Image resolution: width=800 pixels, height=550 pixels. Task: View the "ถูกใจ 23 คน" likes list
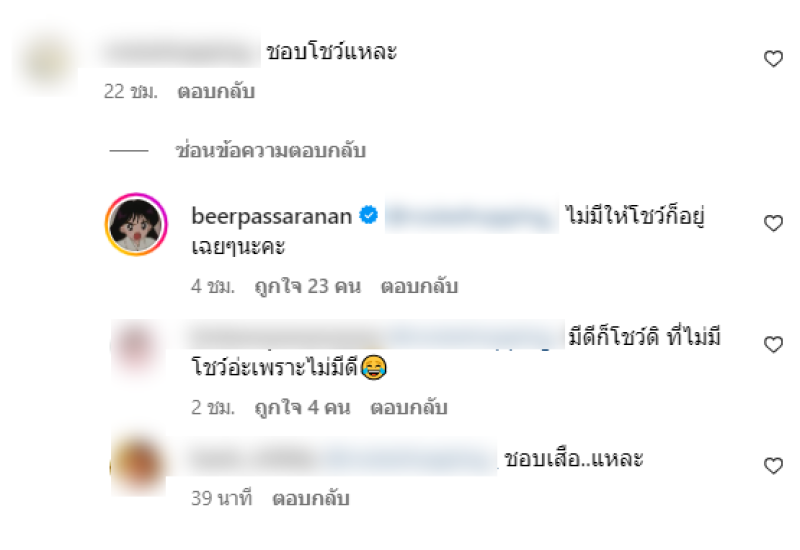click(308, 286)
